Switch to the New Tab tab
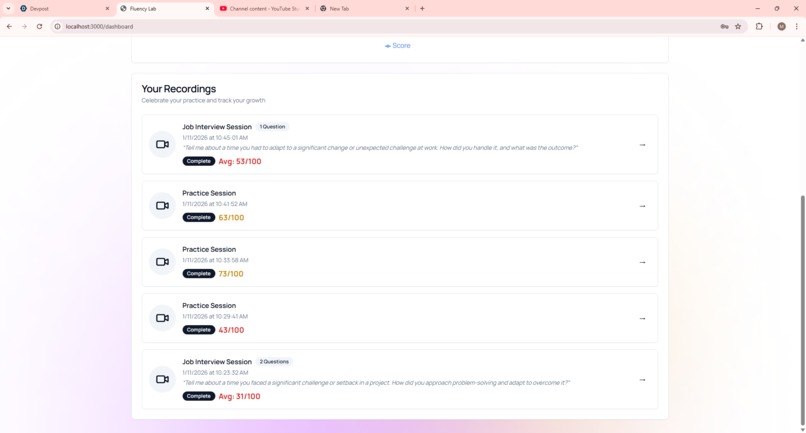 [x=364, y=8]
